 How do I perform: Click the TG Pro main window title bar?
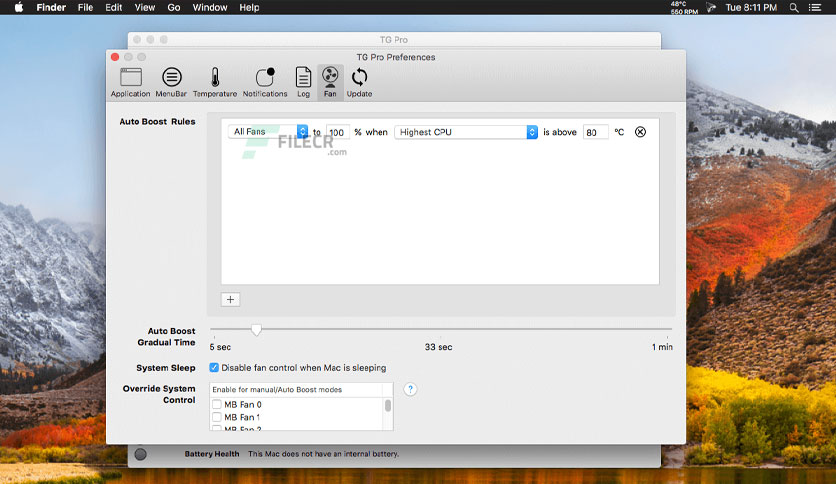click(x=394, y=40)
